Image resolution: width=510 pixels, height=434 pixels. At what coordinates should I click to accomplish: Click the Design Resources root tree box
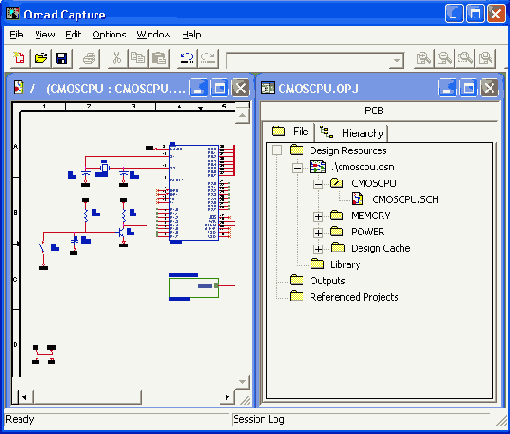277,150
